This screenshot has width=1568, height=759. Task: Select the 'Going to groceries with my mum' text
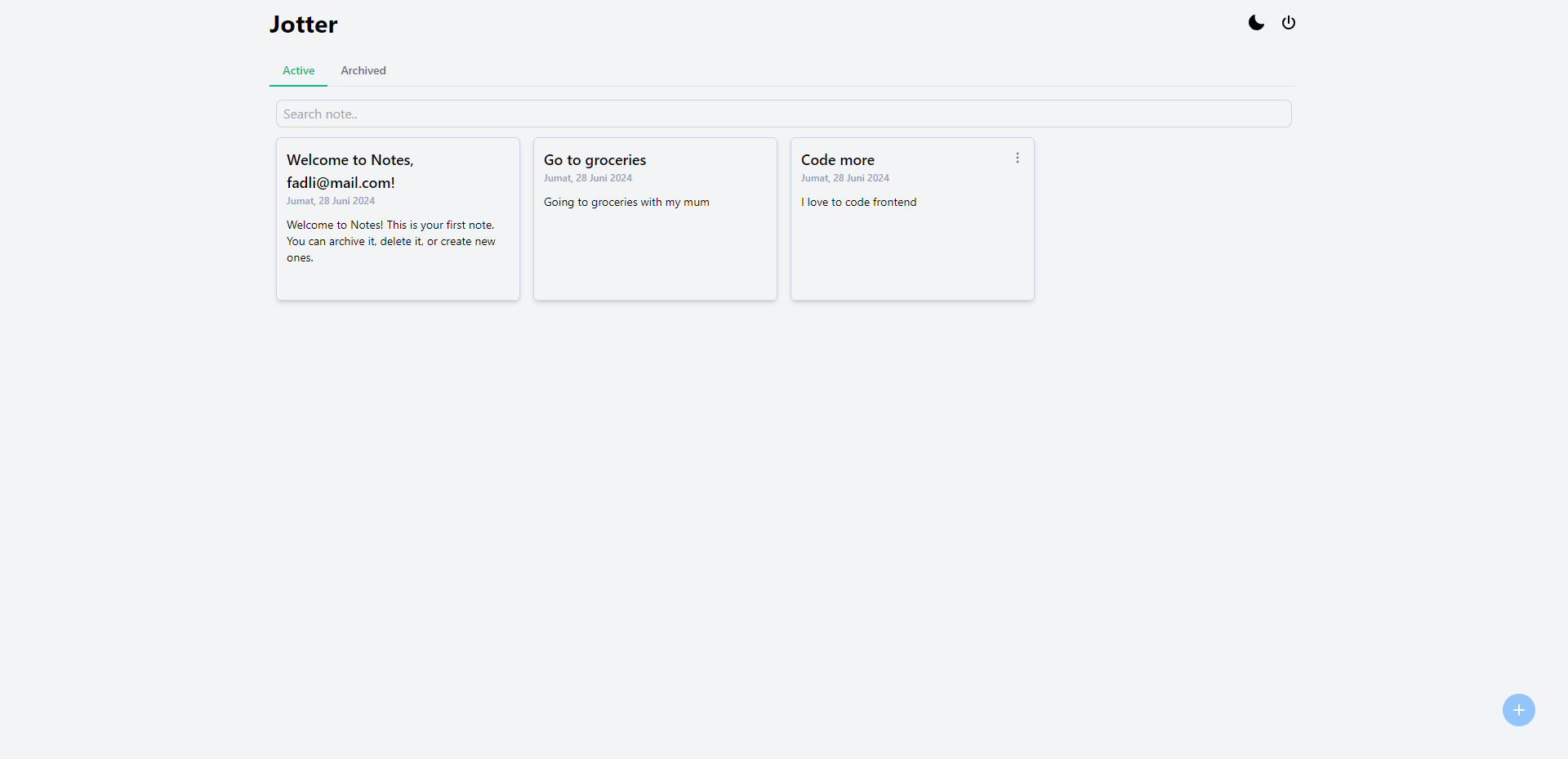pyautogui.click(x=626, y=202)
